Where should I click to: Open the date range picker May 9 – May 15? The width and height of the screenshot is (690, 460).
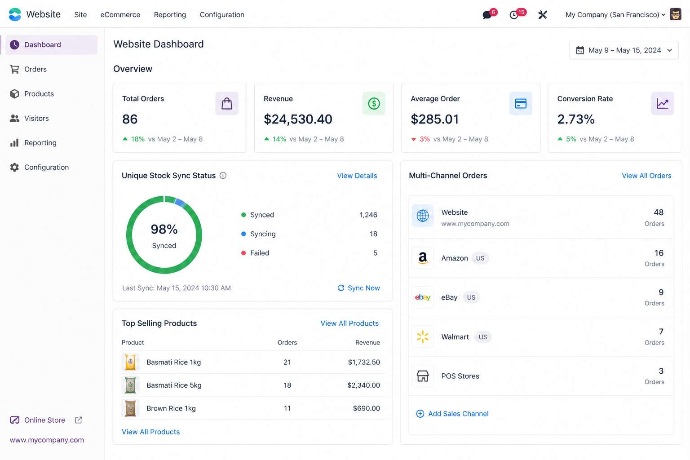point(623,50)
